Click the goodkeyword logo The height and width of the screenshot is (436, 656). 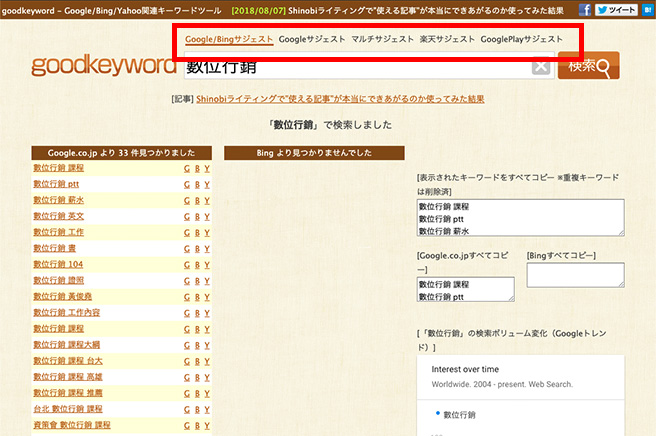pyautogui.click(x=104, y=66)
